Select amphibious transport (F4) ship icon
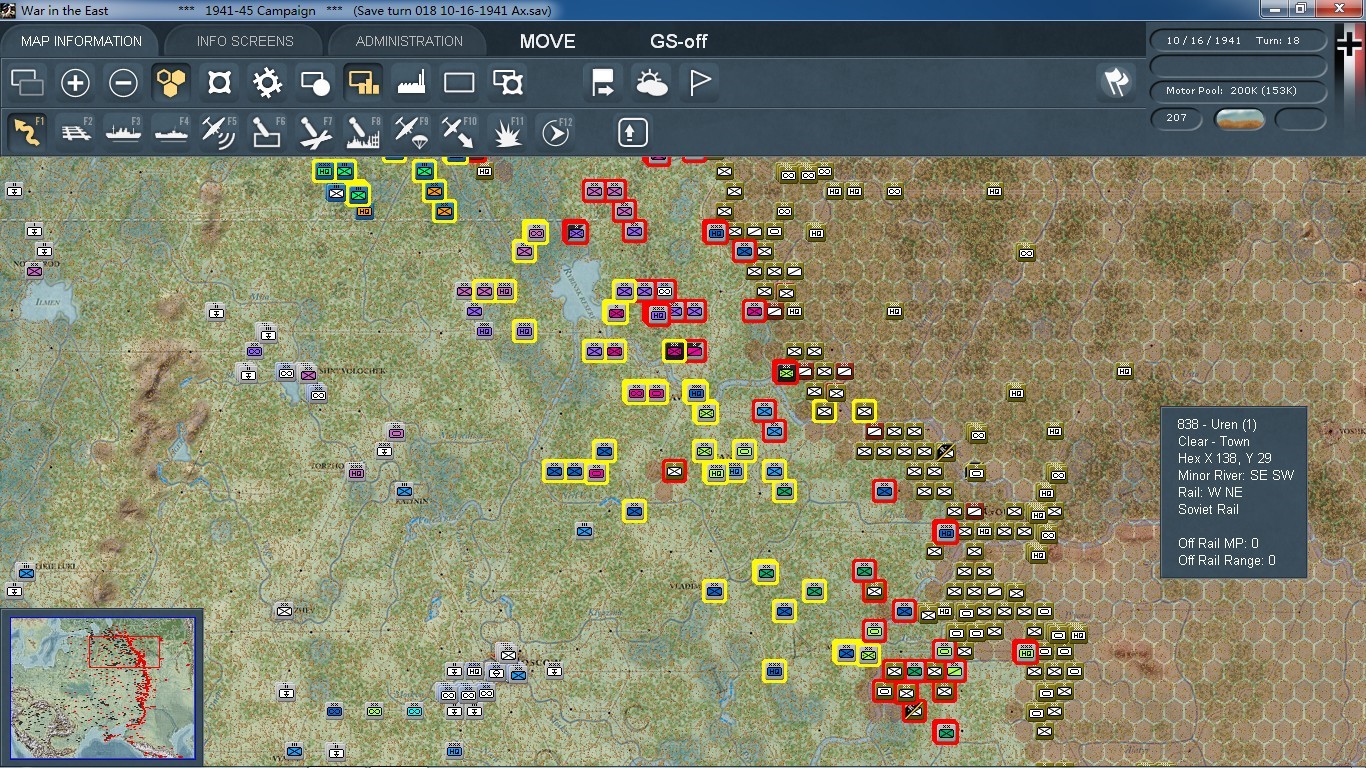 coord(172,132)
